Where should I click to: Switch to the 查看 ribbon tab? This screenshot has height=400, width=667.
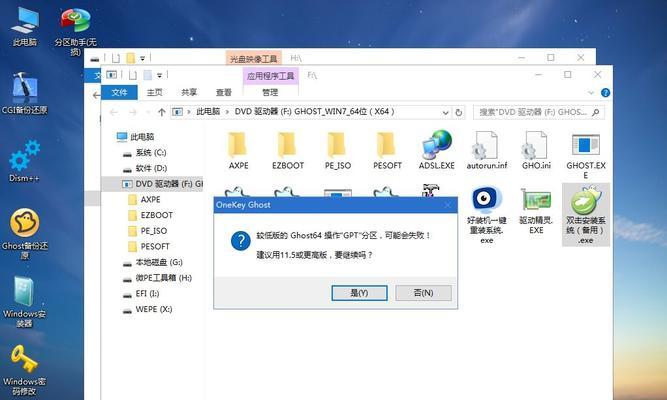pyautogui.click(x=223, y=92)
